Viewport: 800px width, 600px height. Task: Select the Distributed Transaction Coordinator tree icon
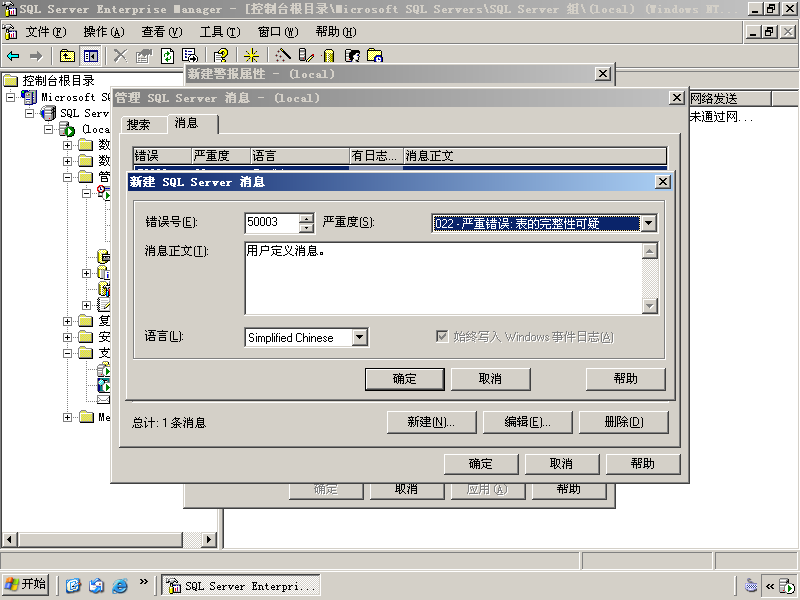pos(104,369)
